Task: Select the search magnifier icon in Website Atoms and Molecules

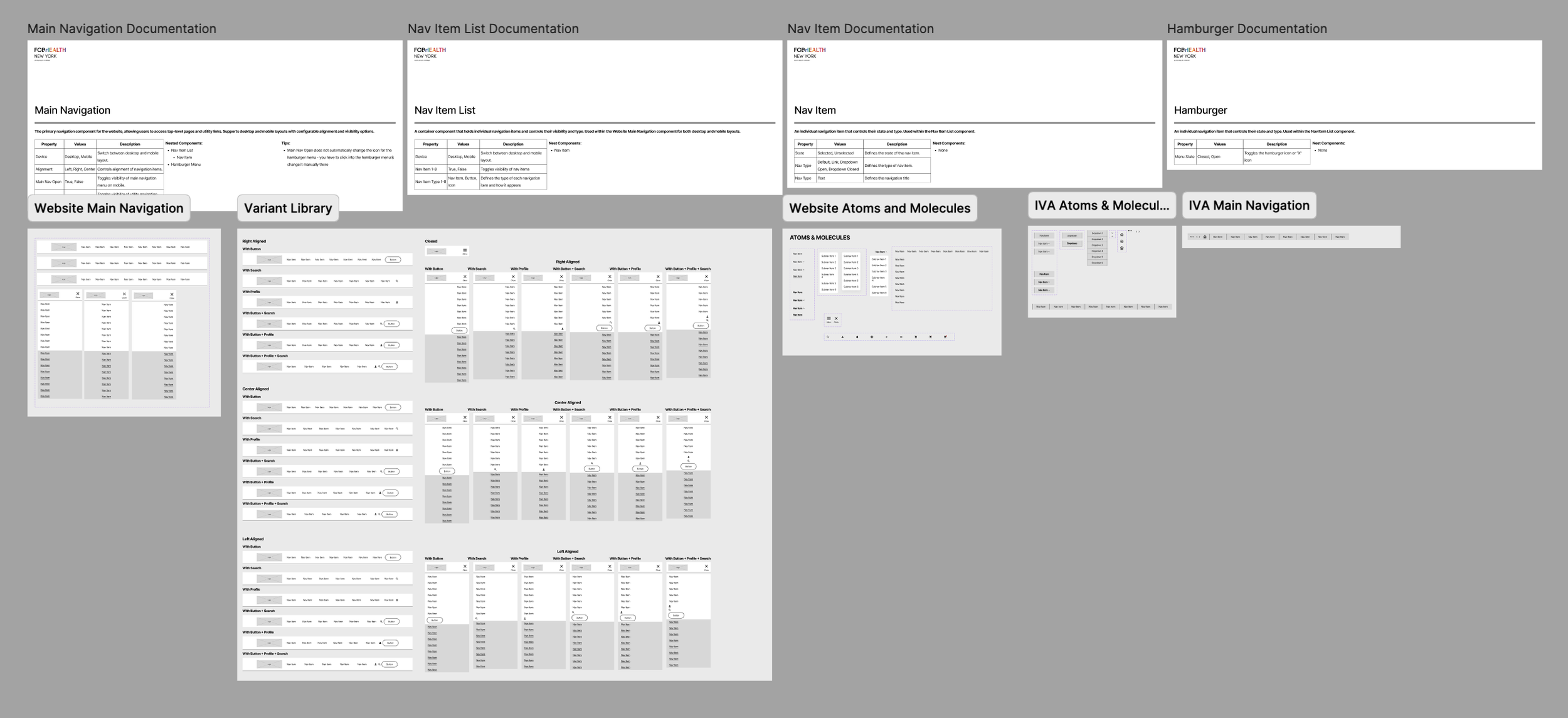Action: point(828,337)
